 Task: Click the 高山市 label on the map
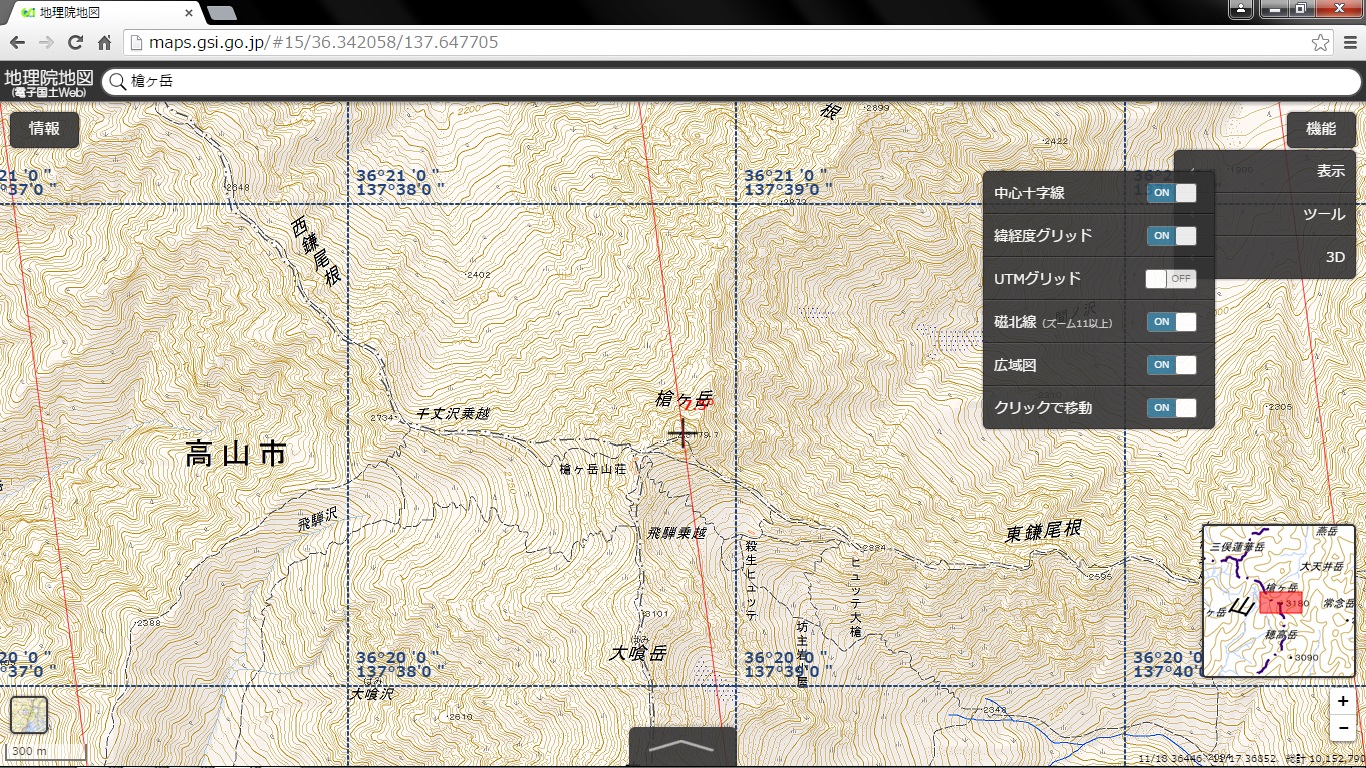pyautogui.click(x=237, y=455)
